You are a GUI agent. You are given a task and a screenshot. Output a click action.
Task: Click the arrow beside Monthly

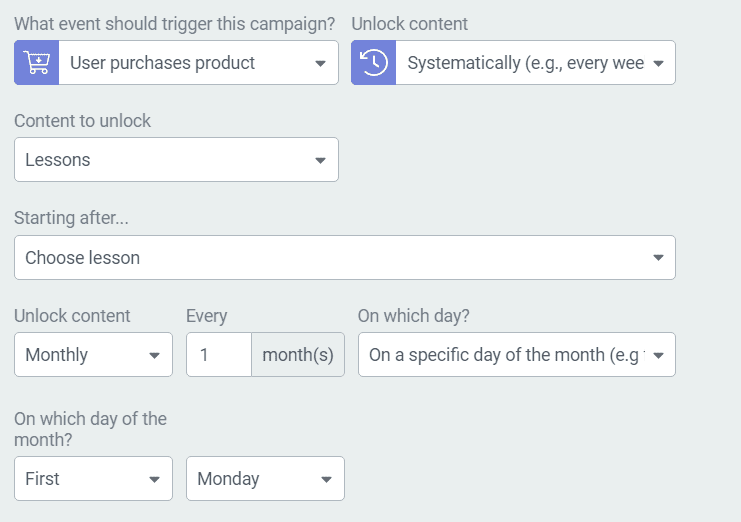(x=154, y=356)
